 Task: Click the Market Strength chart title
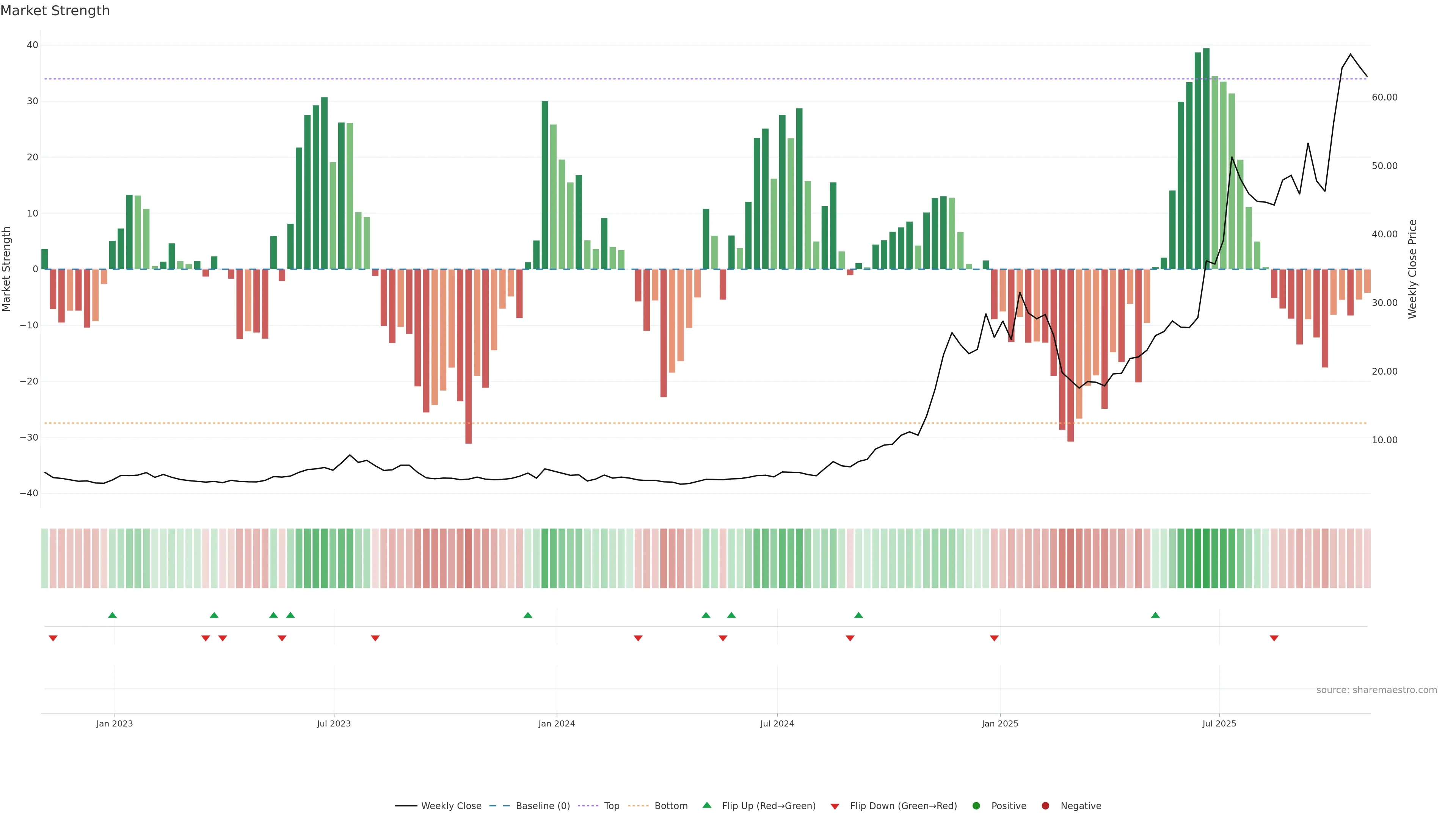click(55, 11)
